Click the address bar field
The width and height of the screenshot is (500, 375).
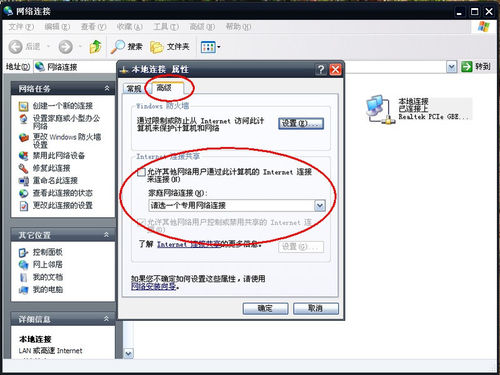pos(240,67)
